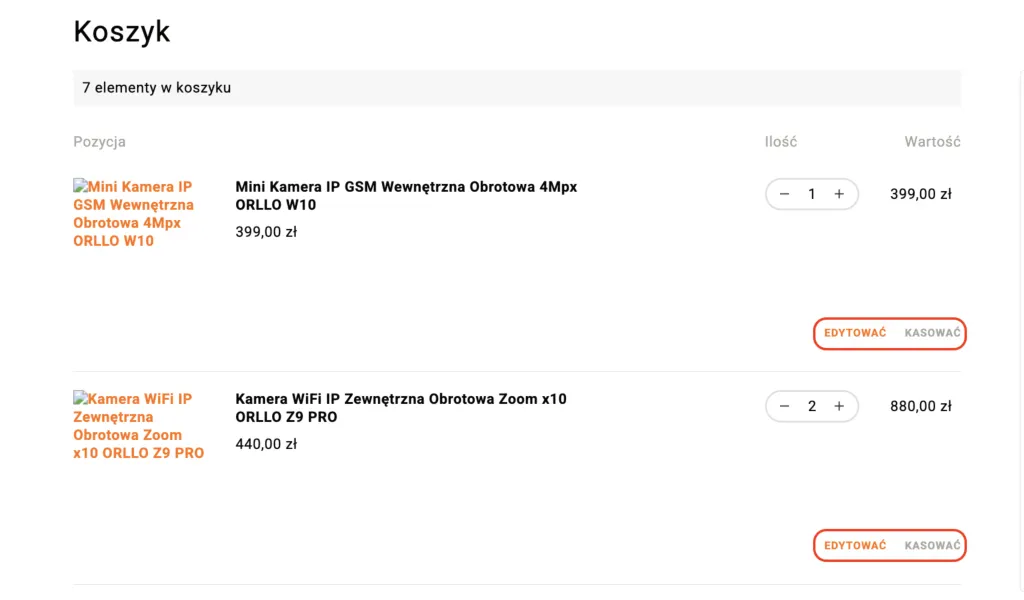Decrease quantity of Mini Kamera ORLLO W10
This screenshot has width=1024, height=600.
pos(784,194)
